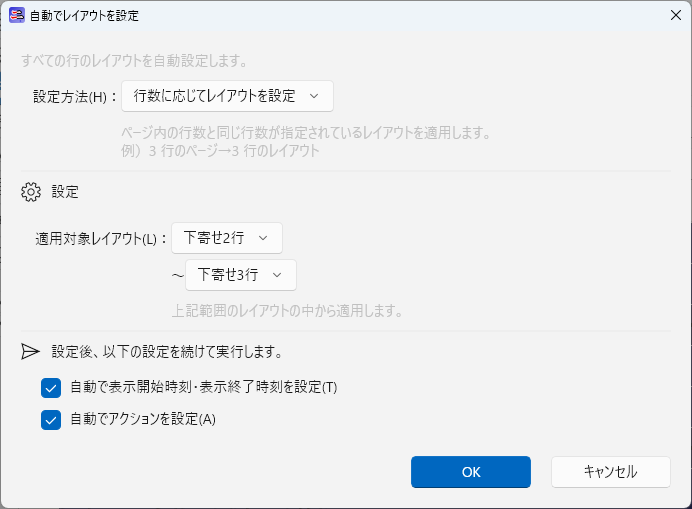Click the 適用対象レイアウト(L) label
This screenshot has width=692, height=509.
96,239
